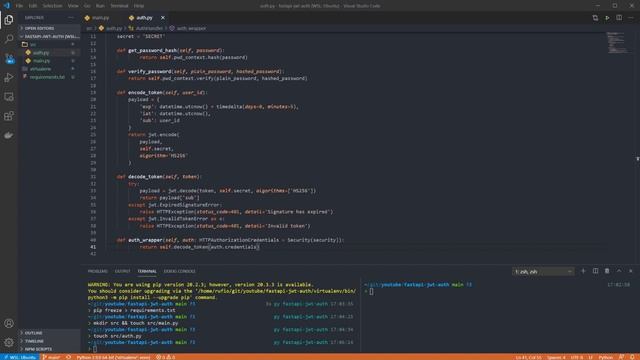Screen dimensions: 640x360
Task: Click the feedback icon in status bar
Action: pyautogui.click(x=621, y=357)
